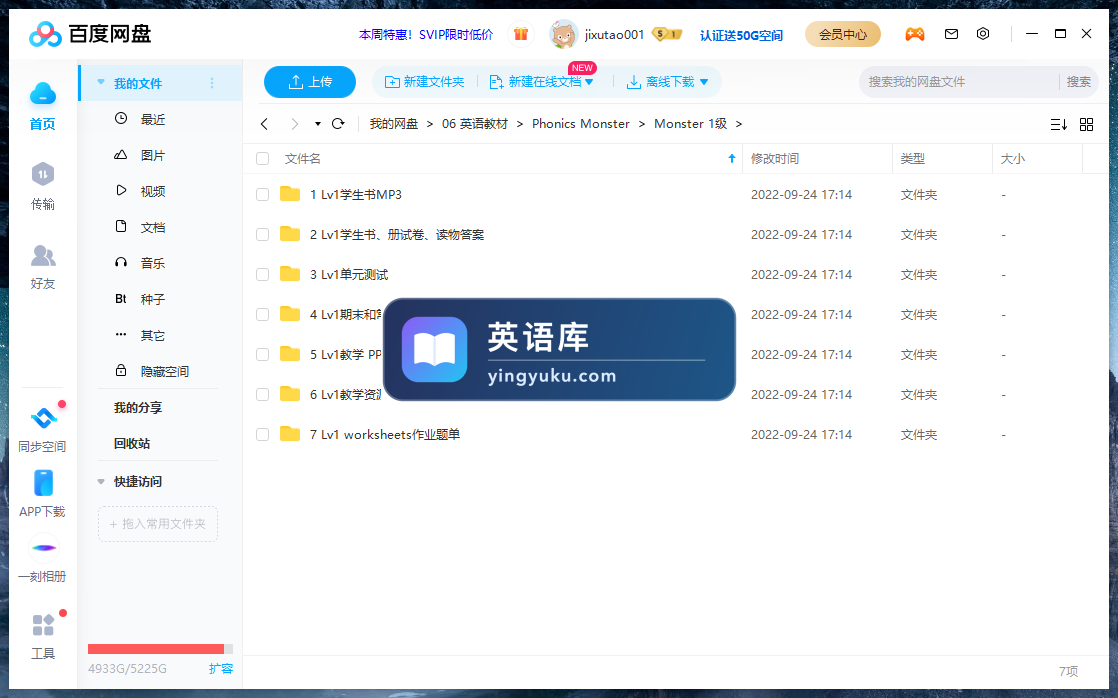Refresh the file list
1118x698 pixels.
click(x=339, y=124)
